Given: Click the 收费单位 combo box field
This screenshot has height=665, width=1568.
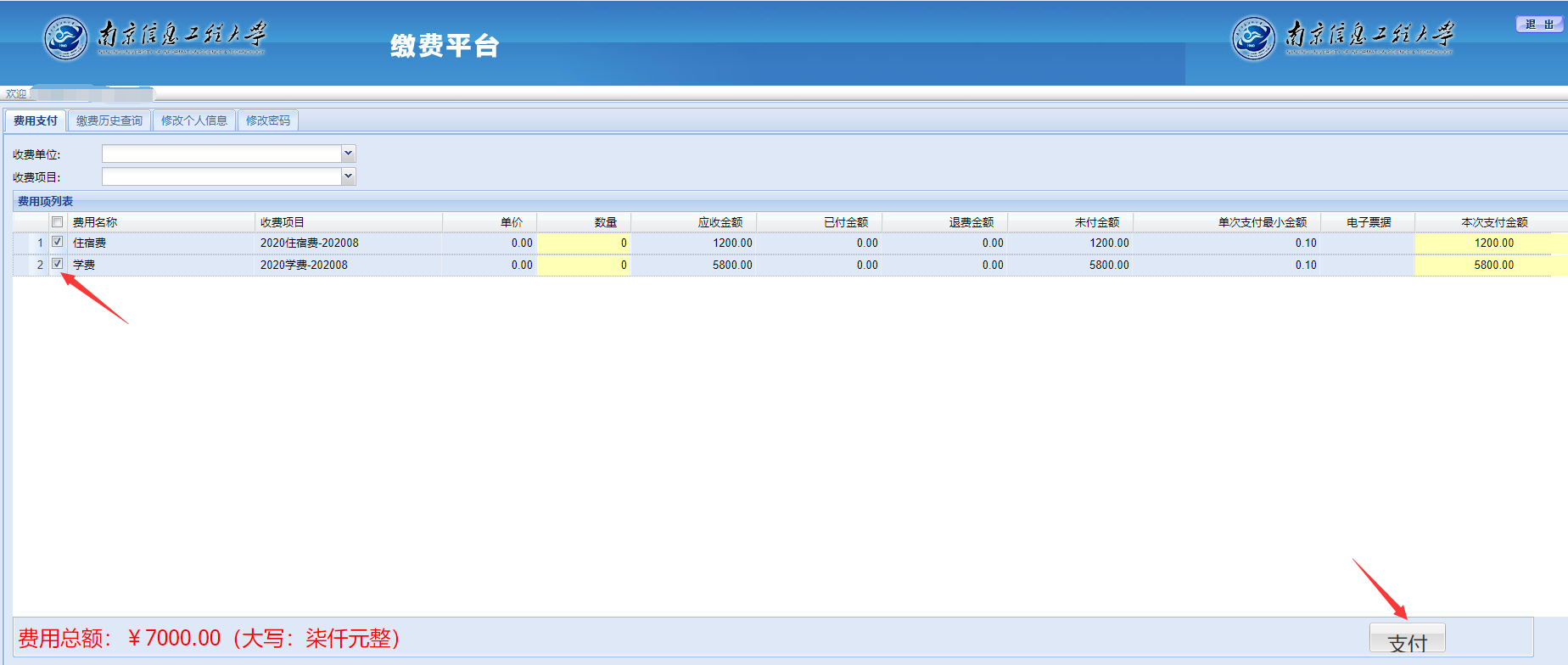Looking at the screenshot, I should click(x=221, y=154).
